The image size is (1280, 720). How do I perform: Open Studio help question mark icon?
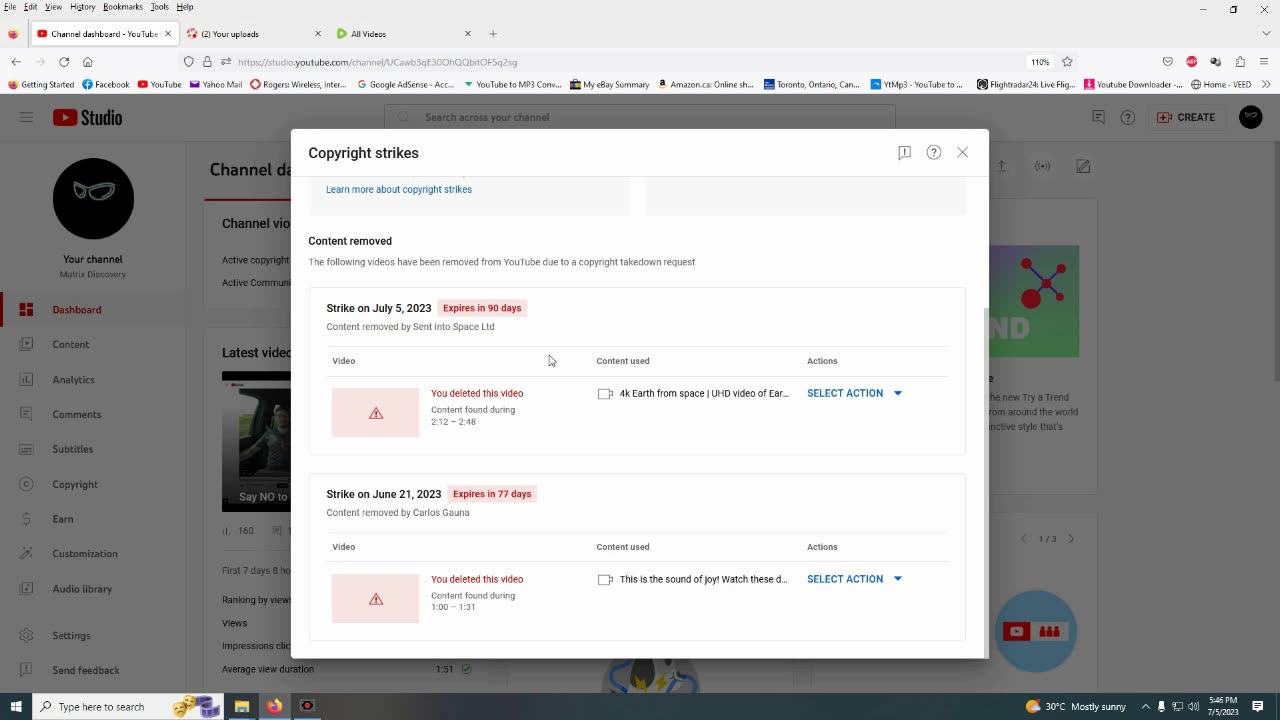pyautogui.click(x=1128, y=117)
